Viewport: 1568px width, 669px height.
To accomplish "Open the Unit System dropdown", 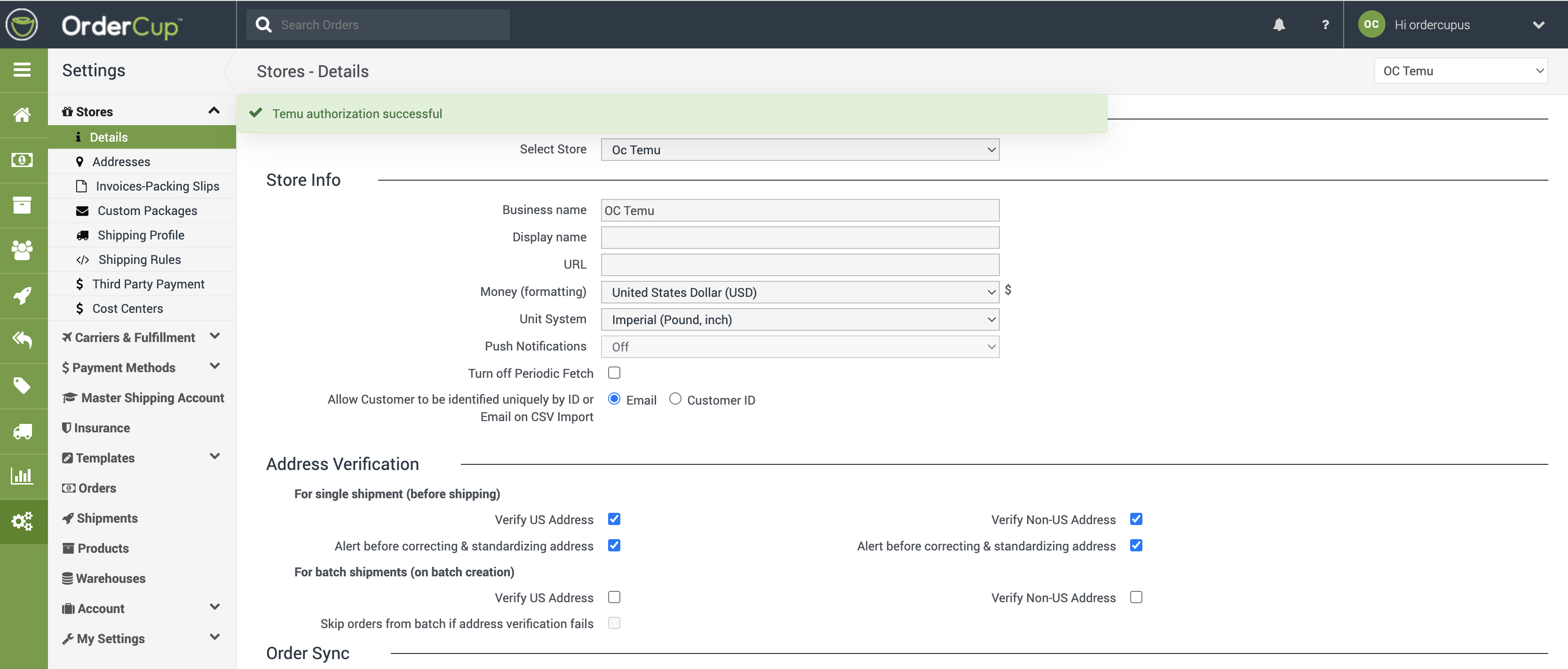I will coord(799,319).
